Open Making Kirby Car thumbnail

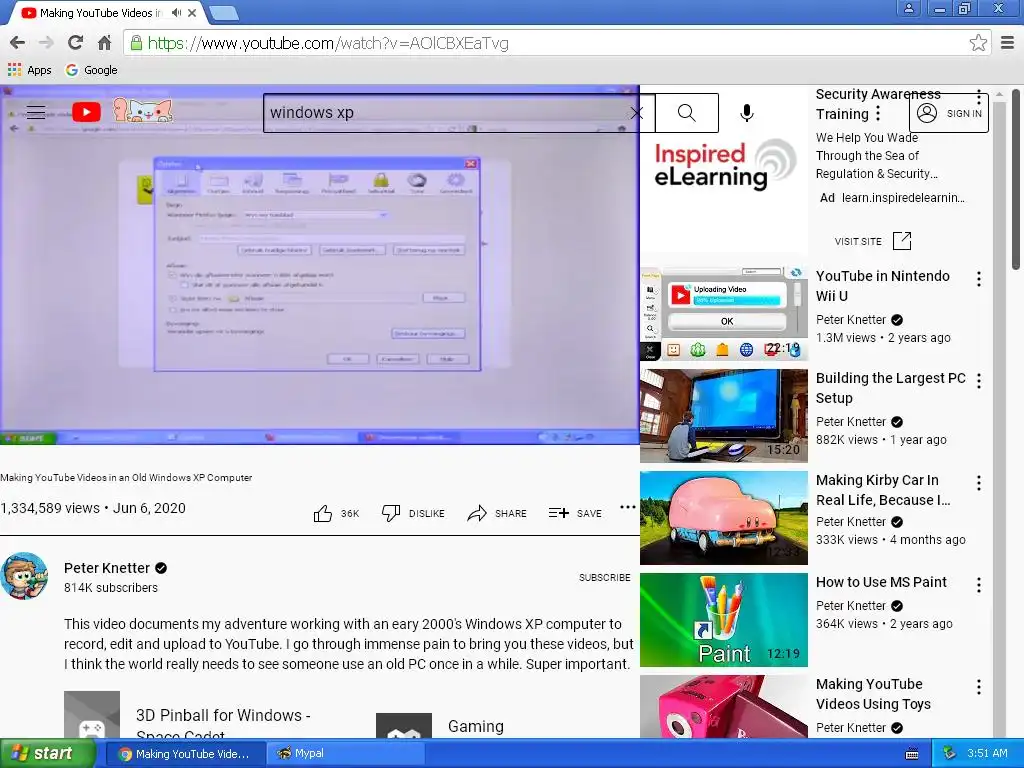[x=724, y=518]
